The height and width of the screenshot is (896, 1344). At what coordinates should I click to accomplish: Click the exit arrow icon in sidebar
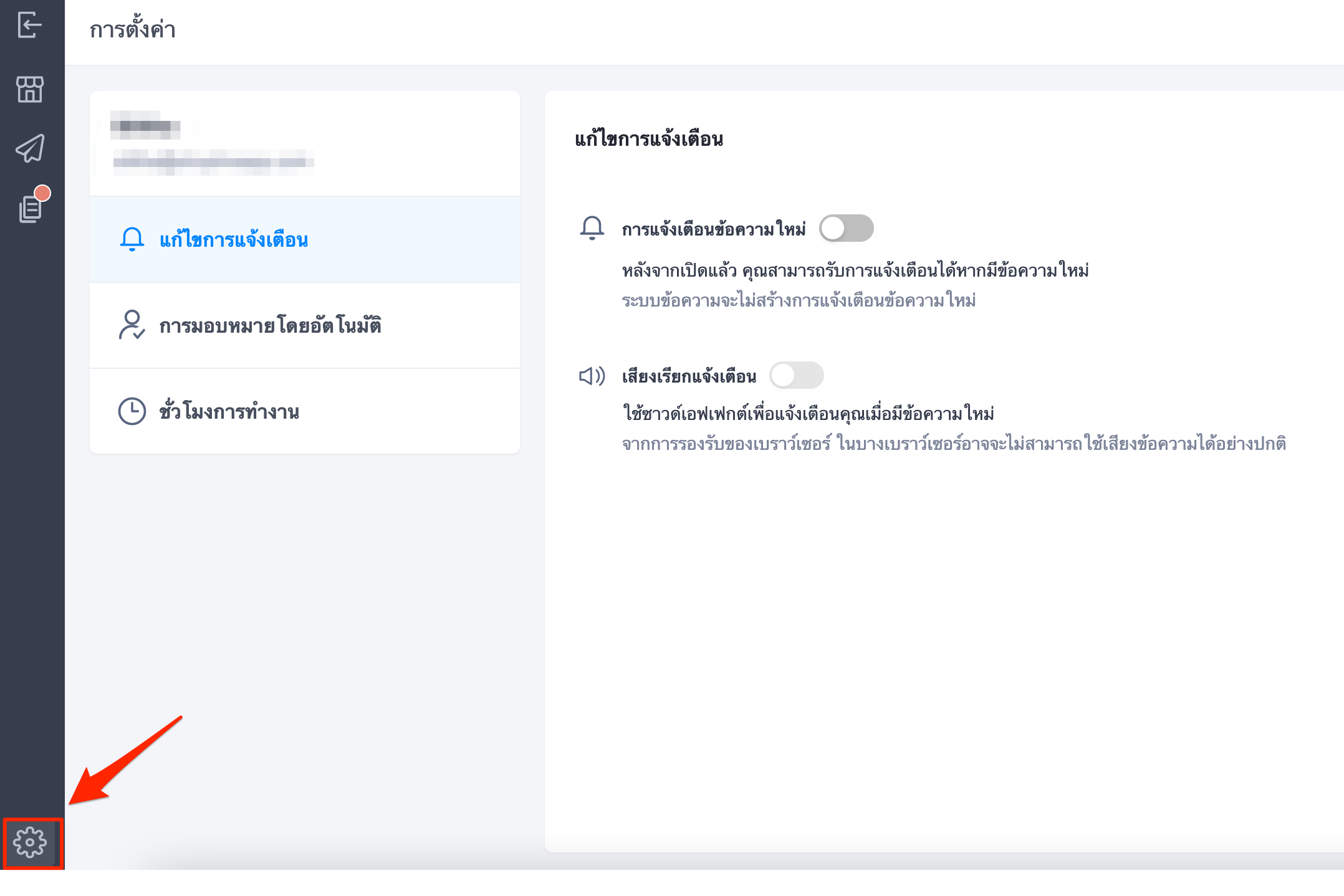(x=29, y=25)
